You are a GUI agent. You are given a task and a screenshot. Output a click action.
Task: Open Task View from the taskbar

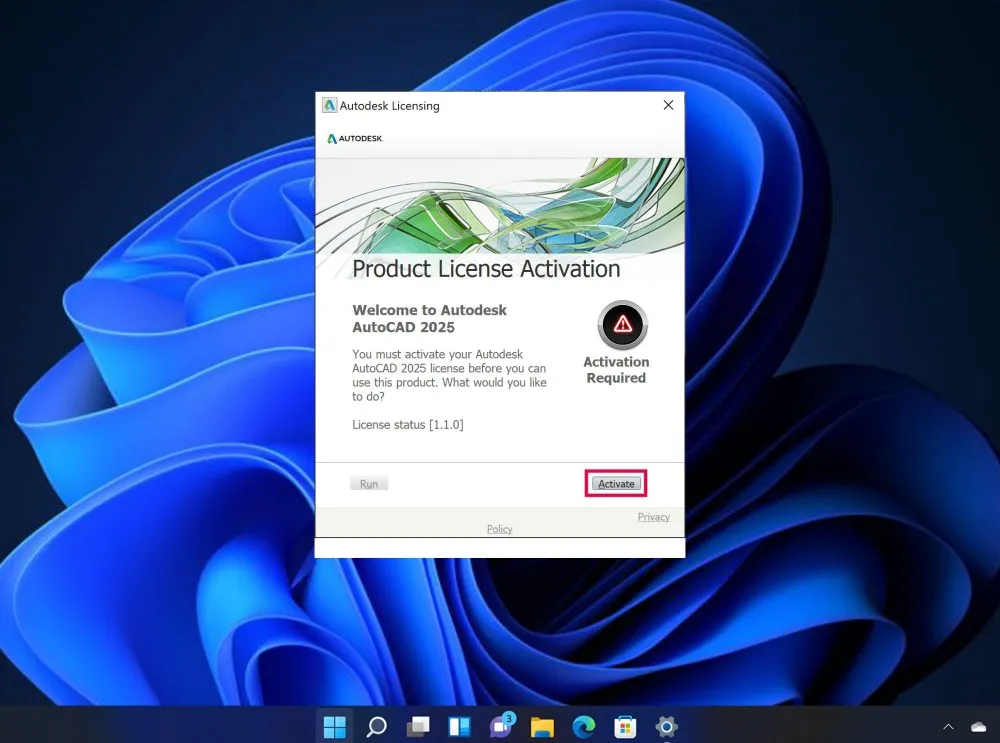coord(418,726)
